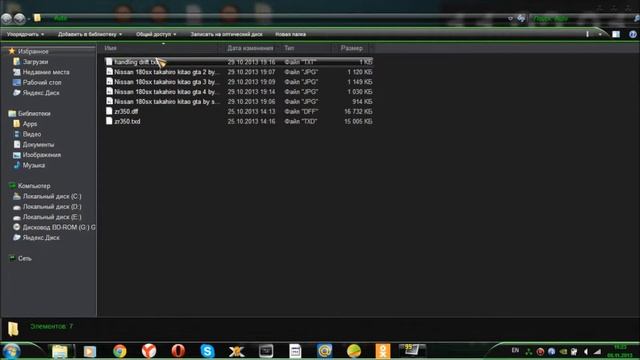
Task: Open Дисковод BD-ROM (G:)
Action: (59, 227)
